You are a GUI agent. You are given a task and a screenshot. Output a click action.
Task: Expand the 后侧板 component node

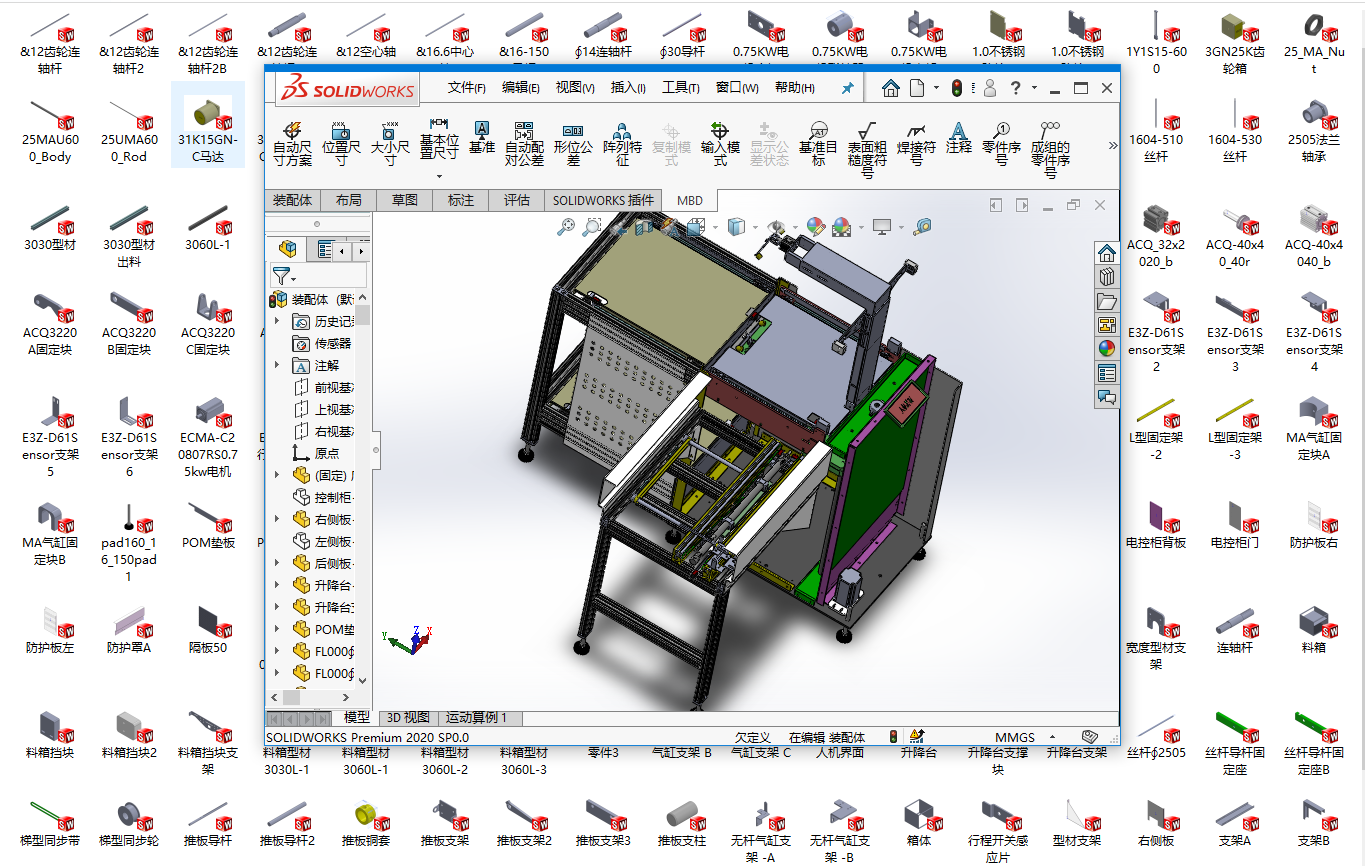point(277,563)
